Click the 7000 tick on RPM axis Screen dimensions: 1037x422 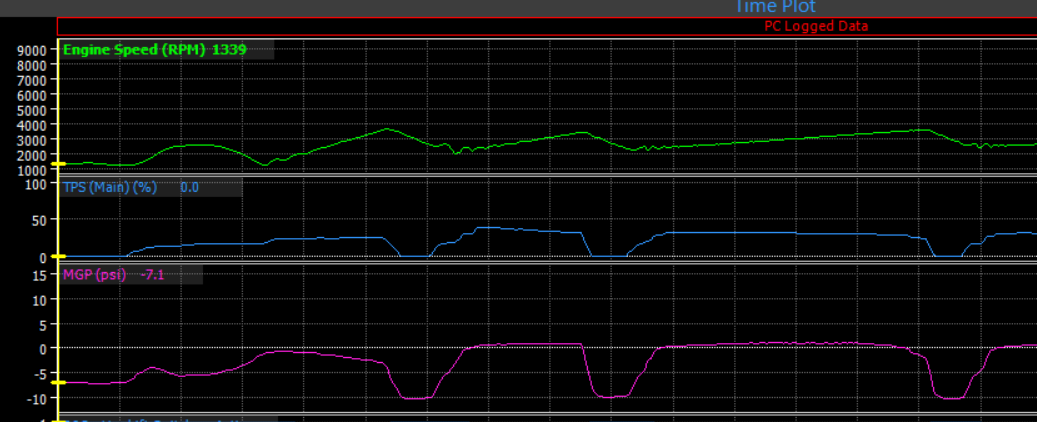point(32,80)
